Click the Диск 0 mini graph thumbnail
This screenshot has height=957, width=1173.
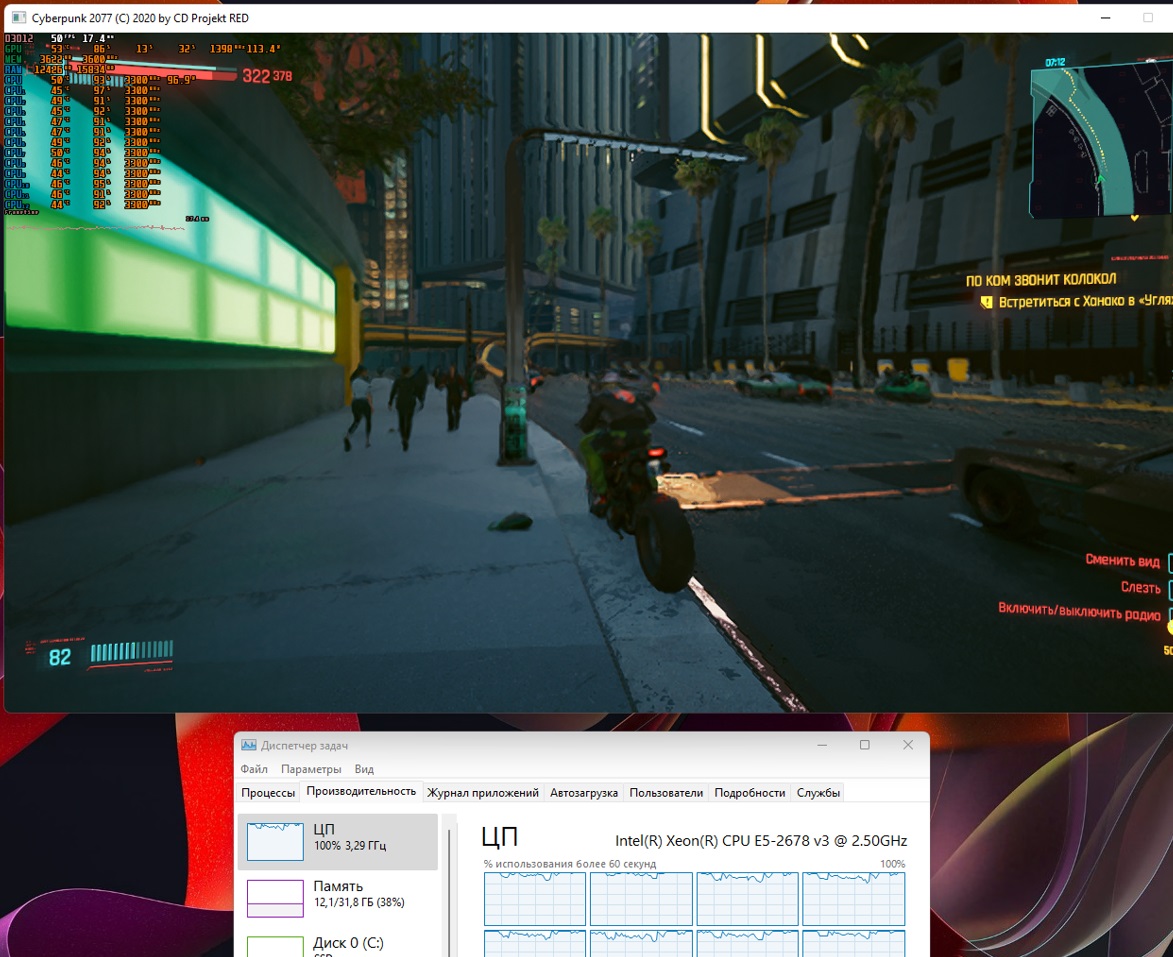click(275, 947)
